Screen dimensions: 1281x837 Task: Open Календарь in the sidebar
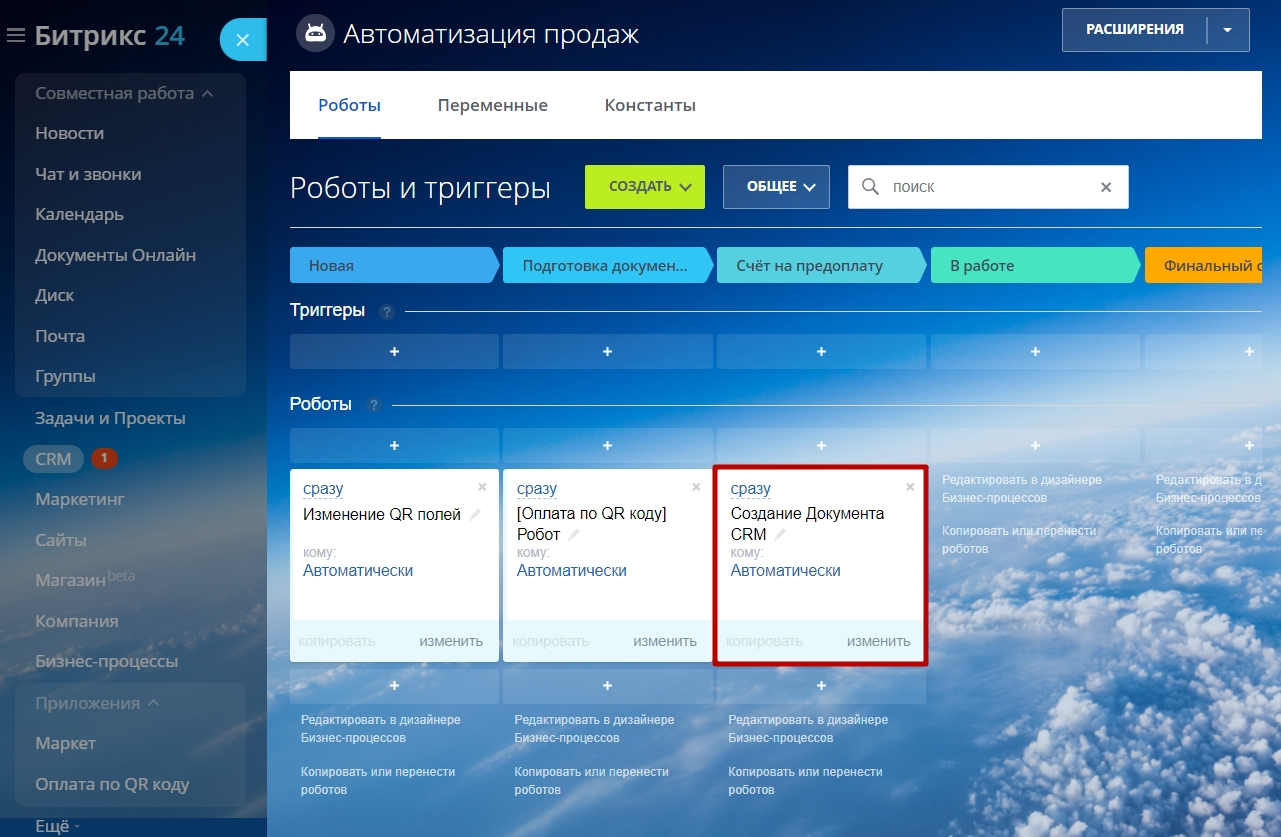tap(80, 214)
